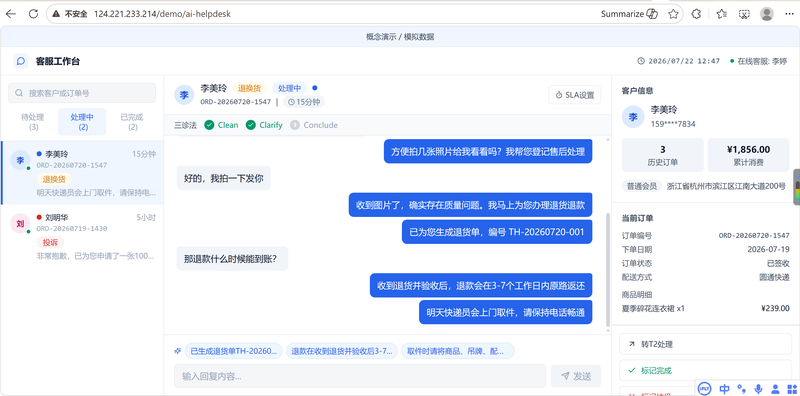The image size is (800, 396).
Task: Open 李美玲 conversation in the list
Action: click(x=82, y=173)
